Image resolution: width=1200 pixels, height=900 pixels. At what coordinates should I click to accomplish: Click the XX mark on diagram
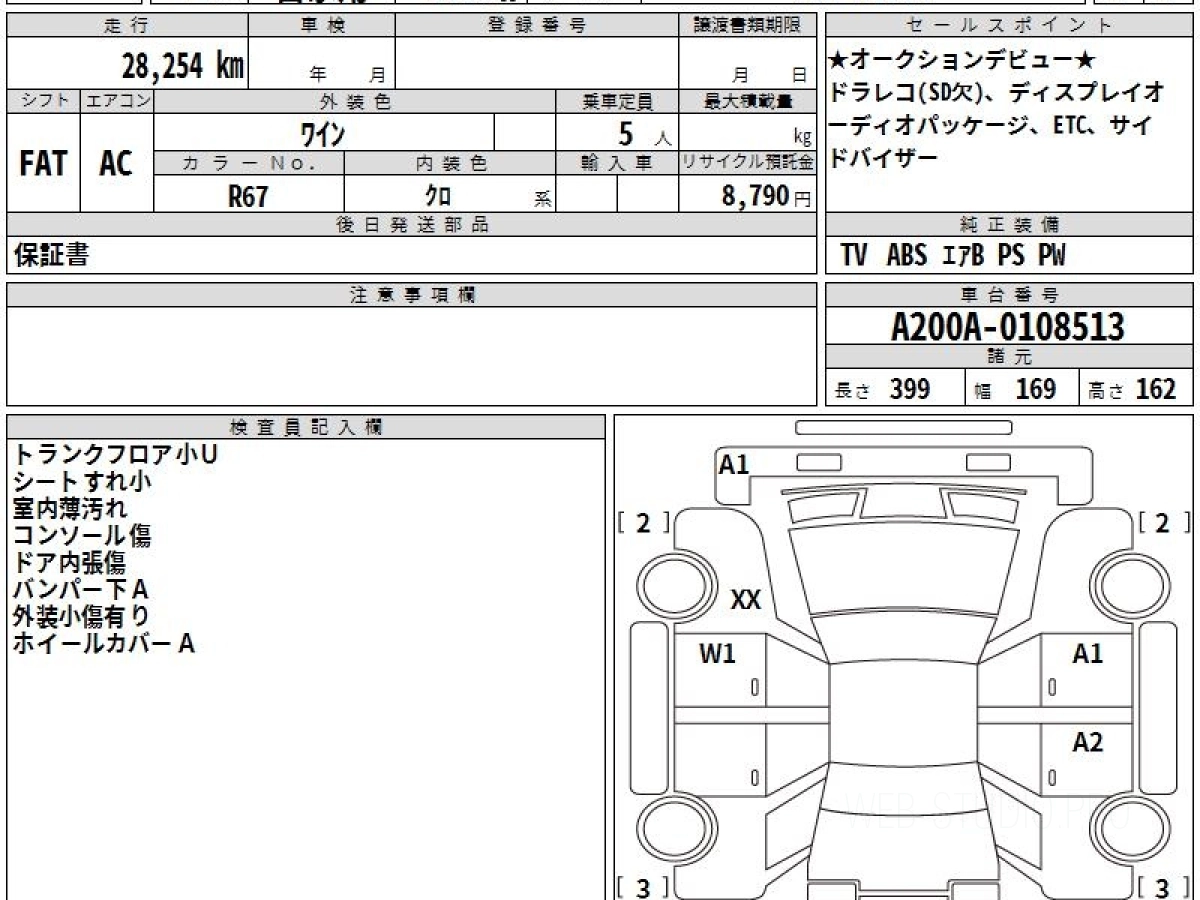tap(746, 600)
